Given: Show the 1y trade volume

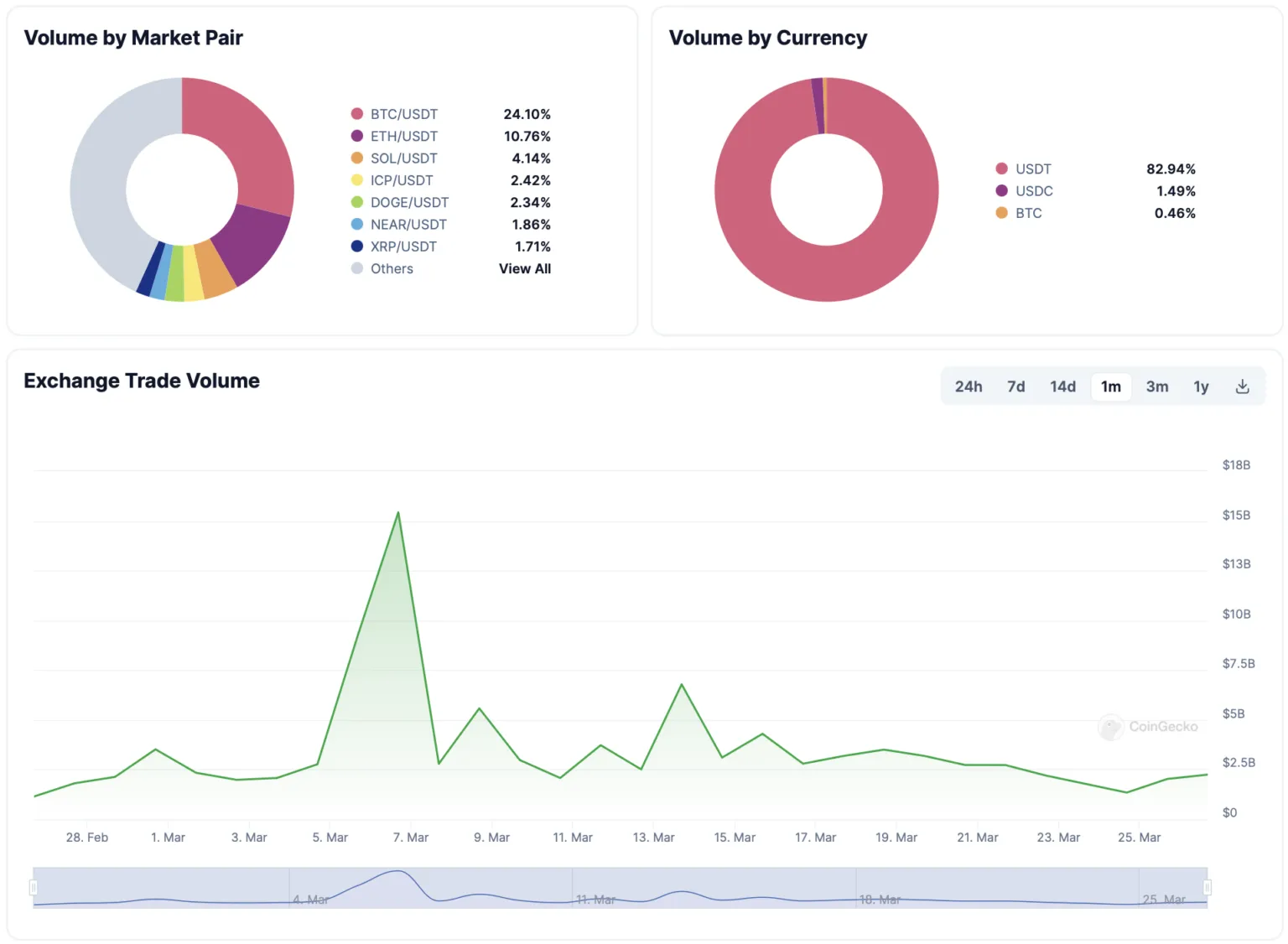Looking at the screenshot, I should tap(1201, 386).
